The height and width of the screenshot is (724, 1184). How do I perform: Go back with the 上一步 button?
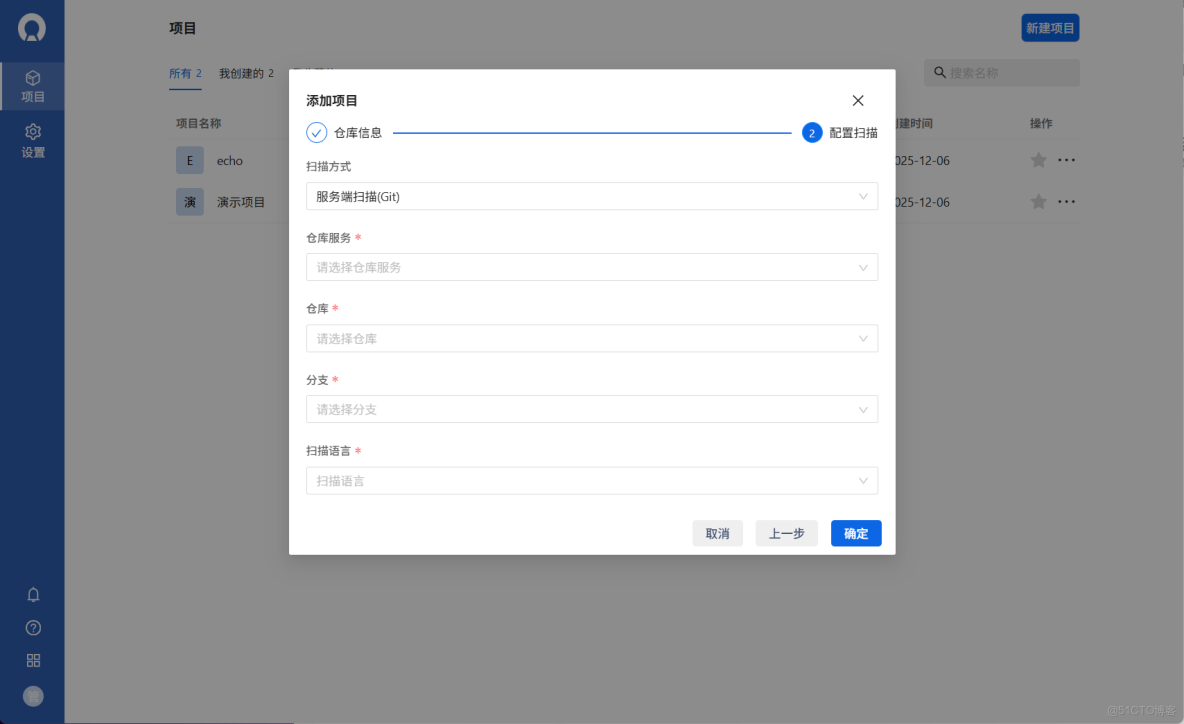pos(786,533)
